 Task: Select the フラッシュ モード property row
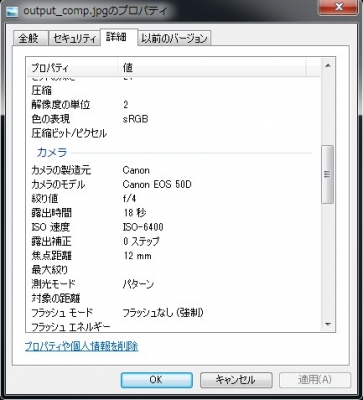click(173, 313)
